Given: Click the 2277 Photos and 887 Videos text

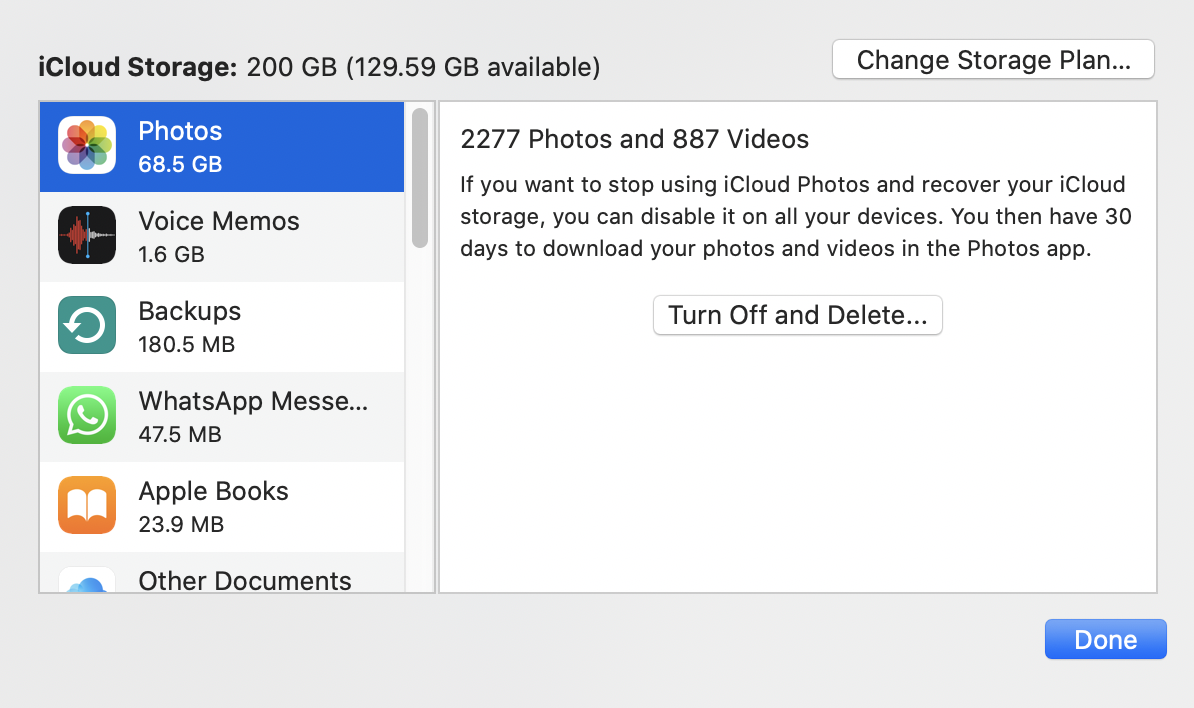Looking at the screenshot, I should click(634, 139).
